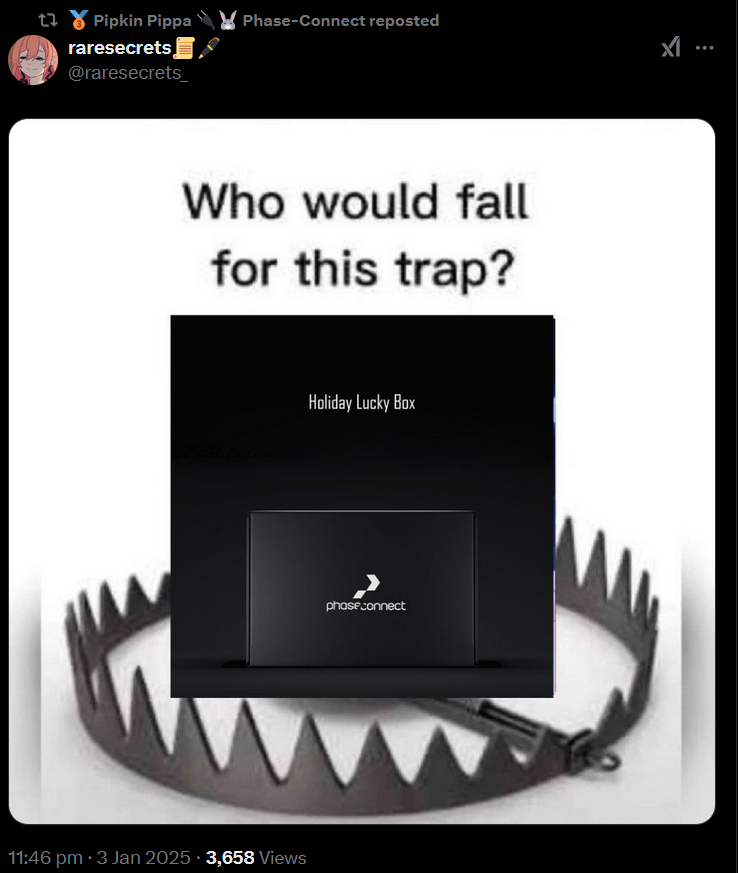Open the @raresecrets_ handle link

pos(128,73)
